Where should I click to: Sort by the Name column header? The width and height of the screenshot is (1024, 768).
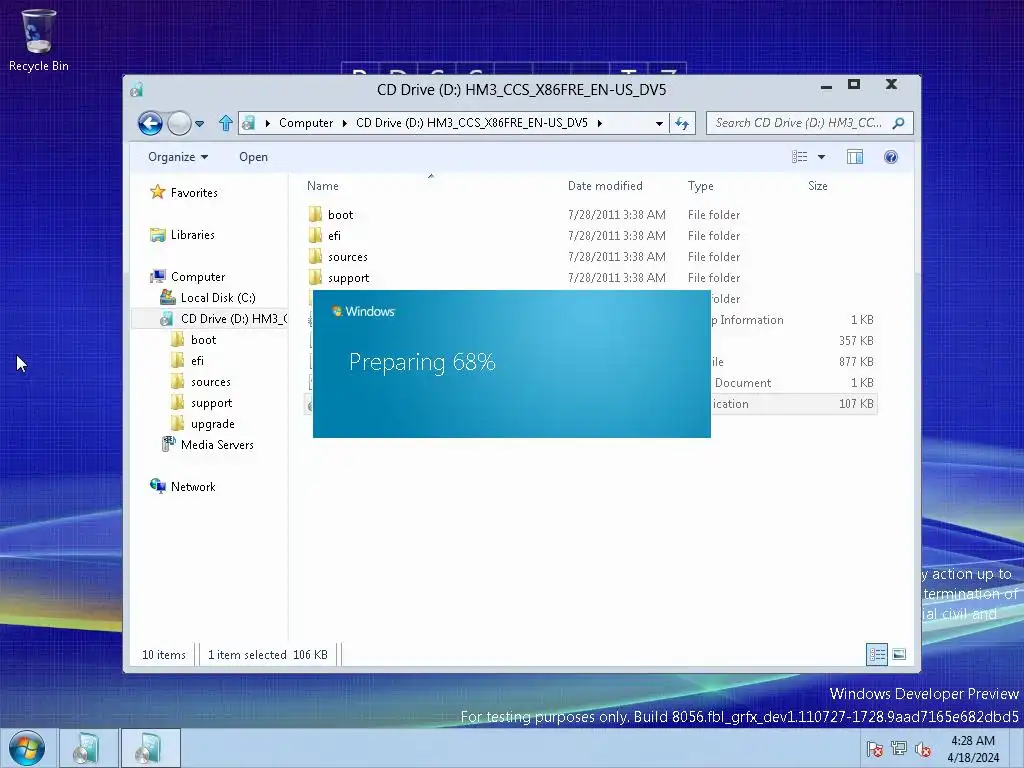pyautogui.click(x=323, y=186)
